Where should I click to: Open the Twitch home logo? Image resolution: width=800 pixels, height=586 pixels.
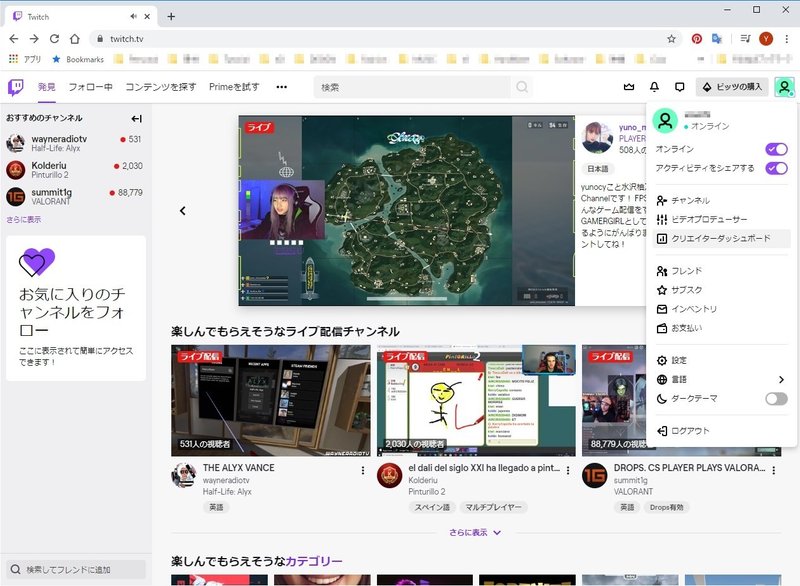point(16,87)
